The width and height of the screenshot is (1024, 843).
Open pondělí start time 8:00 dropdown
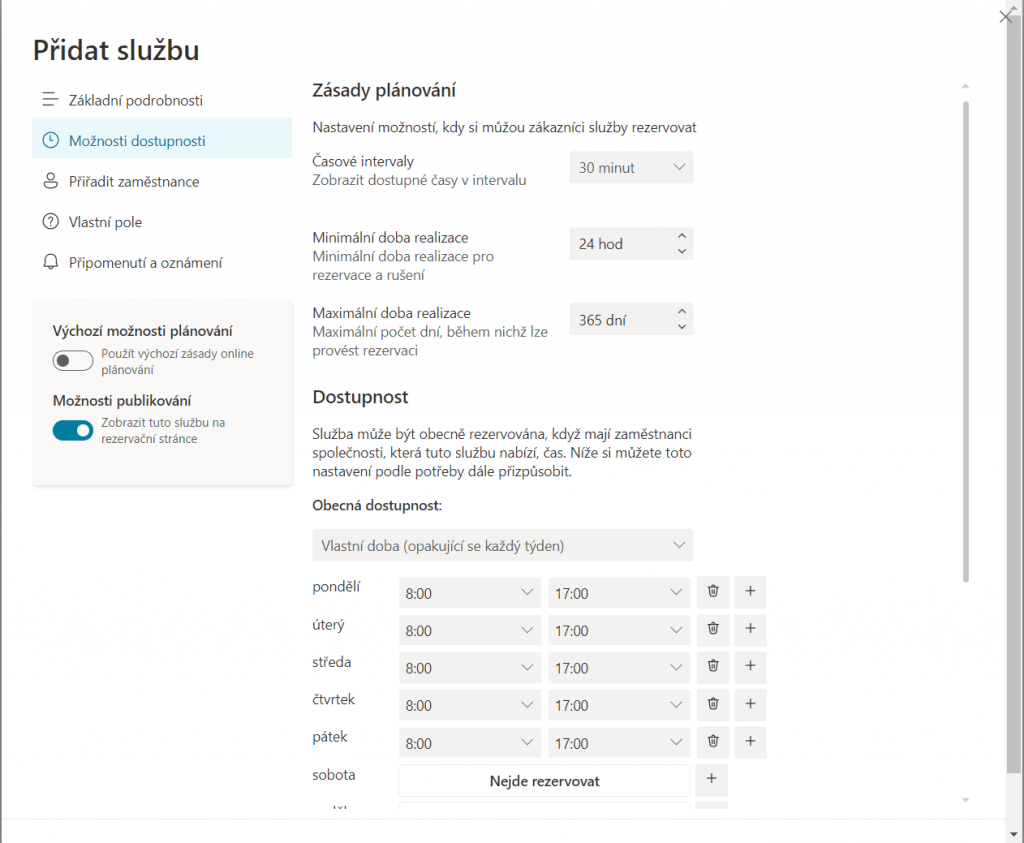pos(469,593)
